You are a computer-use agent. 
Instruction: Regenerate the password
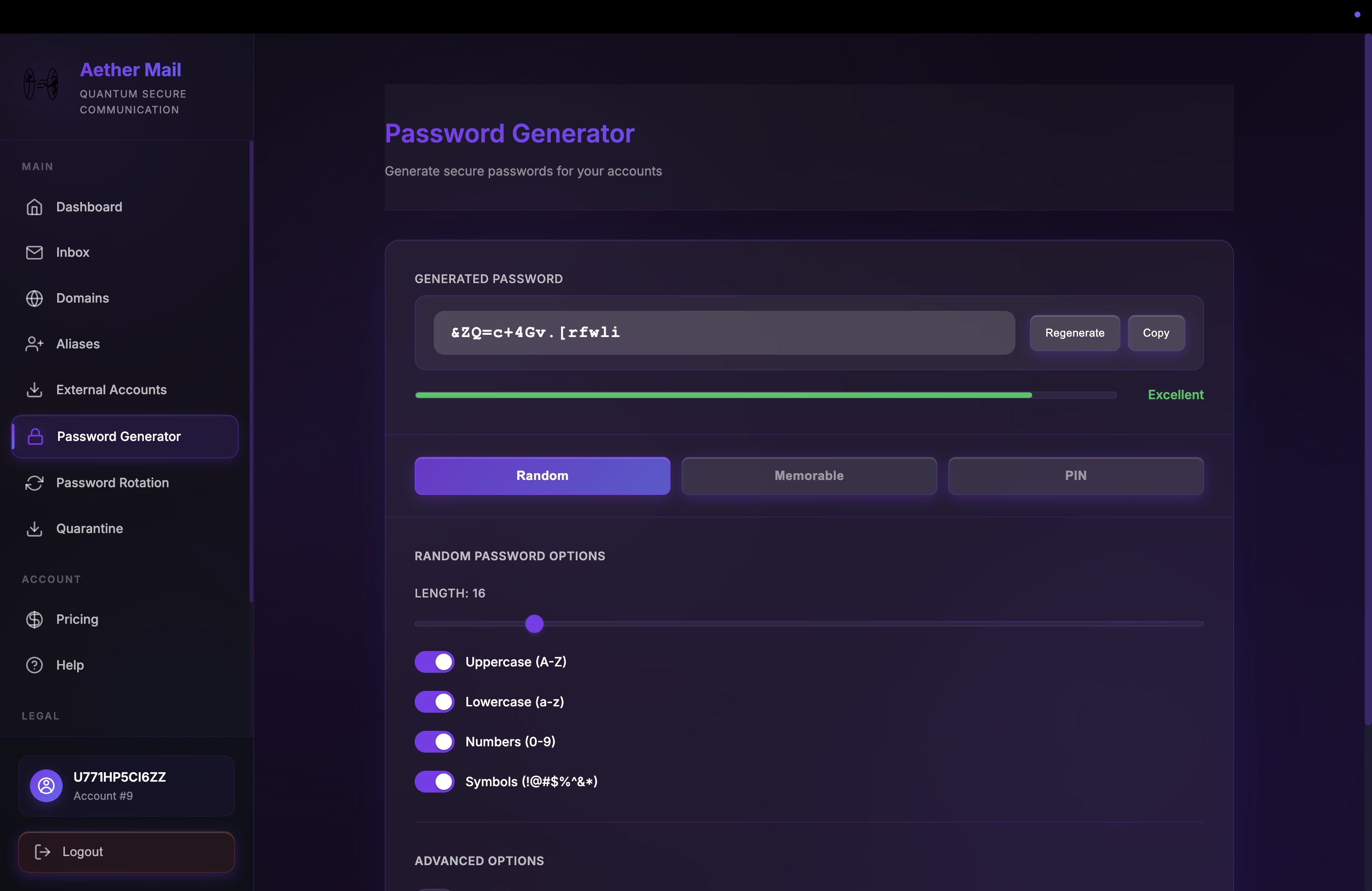tap(1074, 333)
